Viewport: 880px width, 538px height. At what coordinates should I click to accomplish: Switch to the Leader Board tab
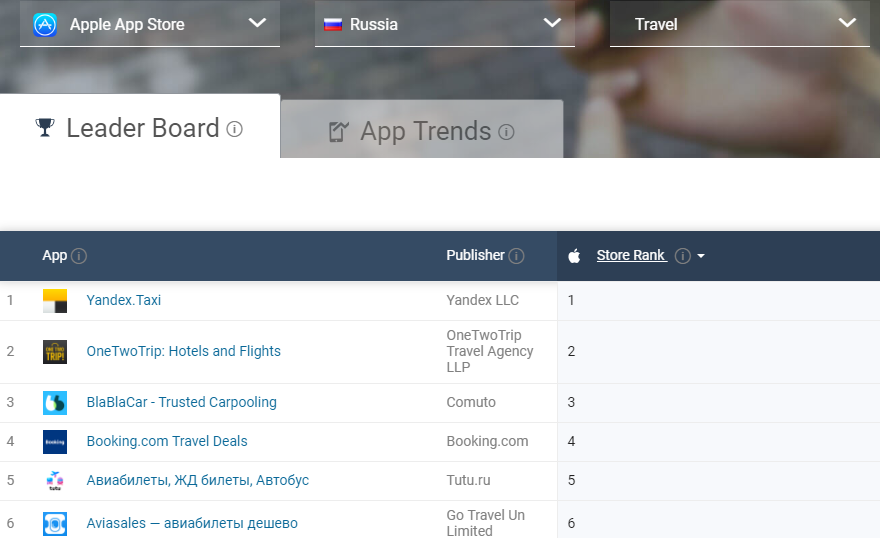(140, 126)
